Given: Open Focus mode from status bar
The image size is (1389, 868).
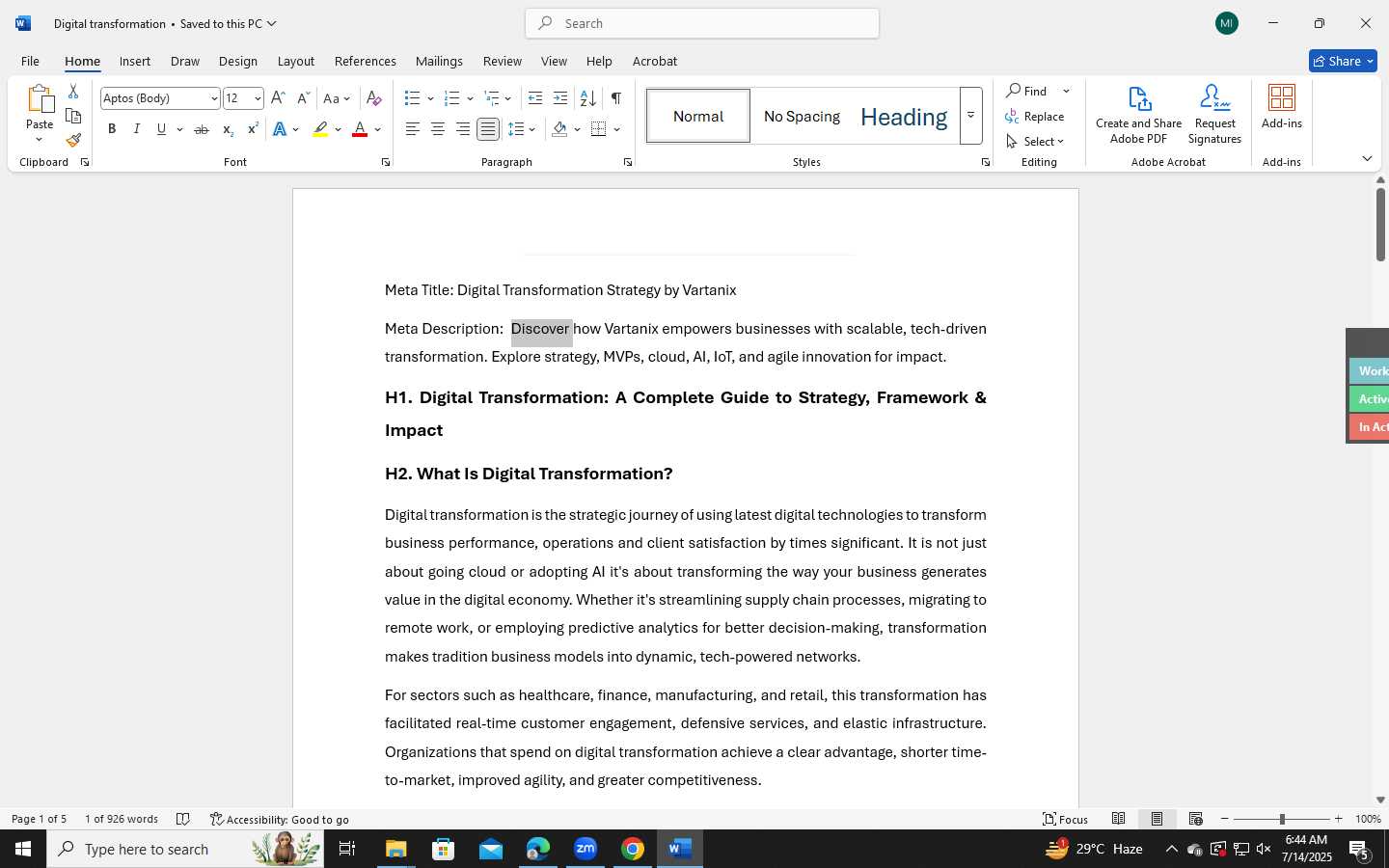Looking at the screenshot, I should (x=1066, y=819).
